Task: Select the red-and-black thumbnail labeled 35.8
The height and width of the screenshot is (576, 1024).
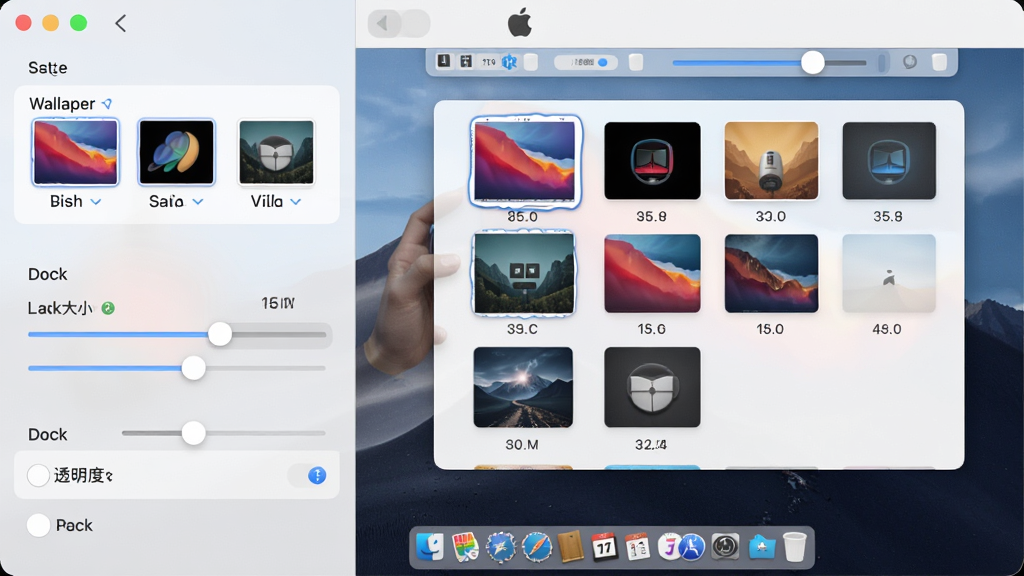Action: [x=652, y=161]
